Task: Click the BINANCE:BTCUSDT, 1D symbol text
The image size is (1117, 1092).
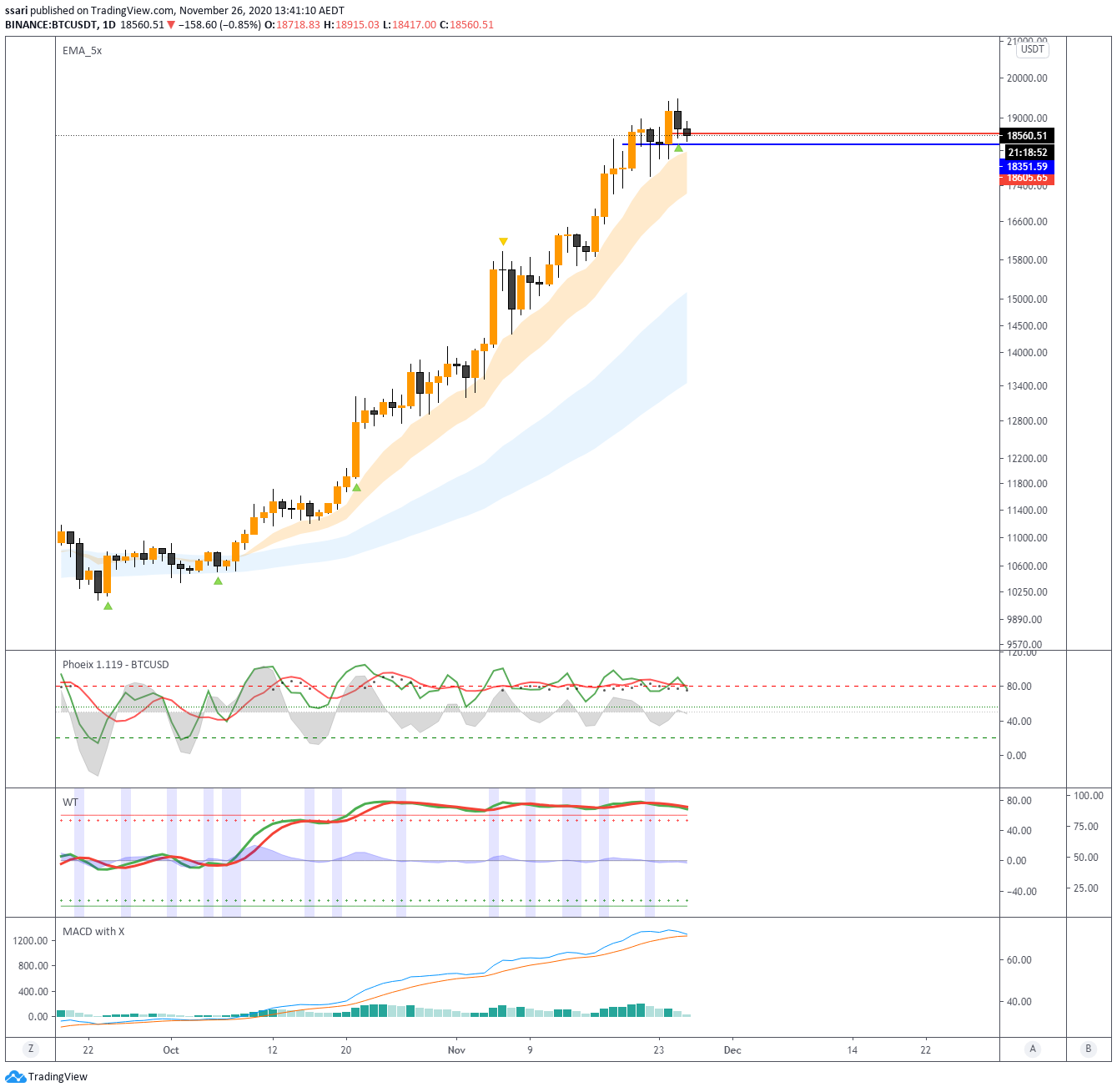Action: [60, 25]
